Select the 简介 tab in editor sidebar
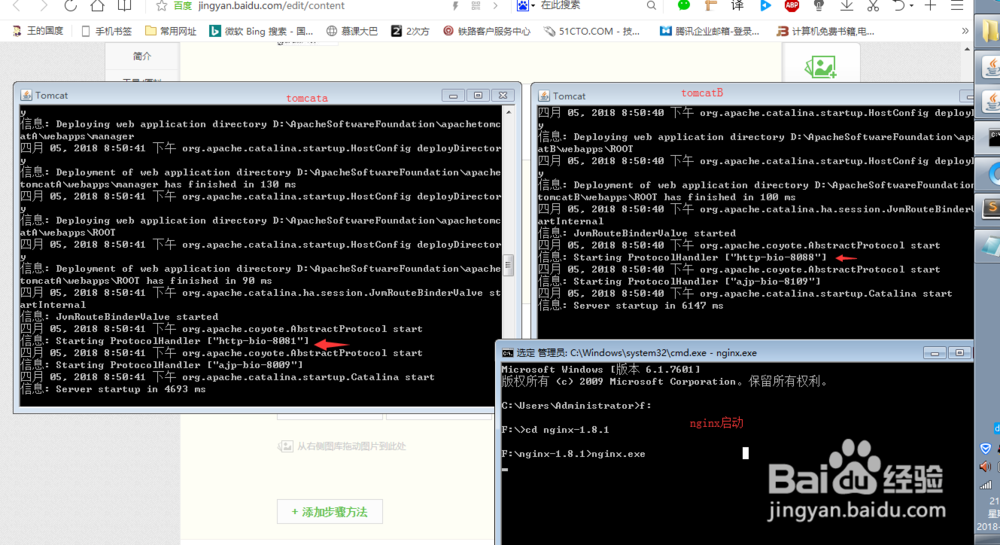Viewport: 1000px width, 545px height. (x=142, y=56)
